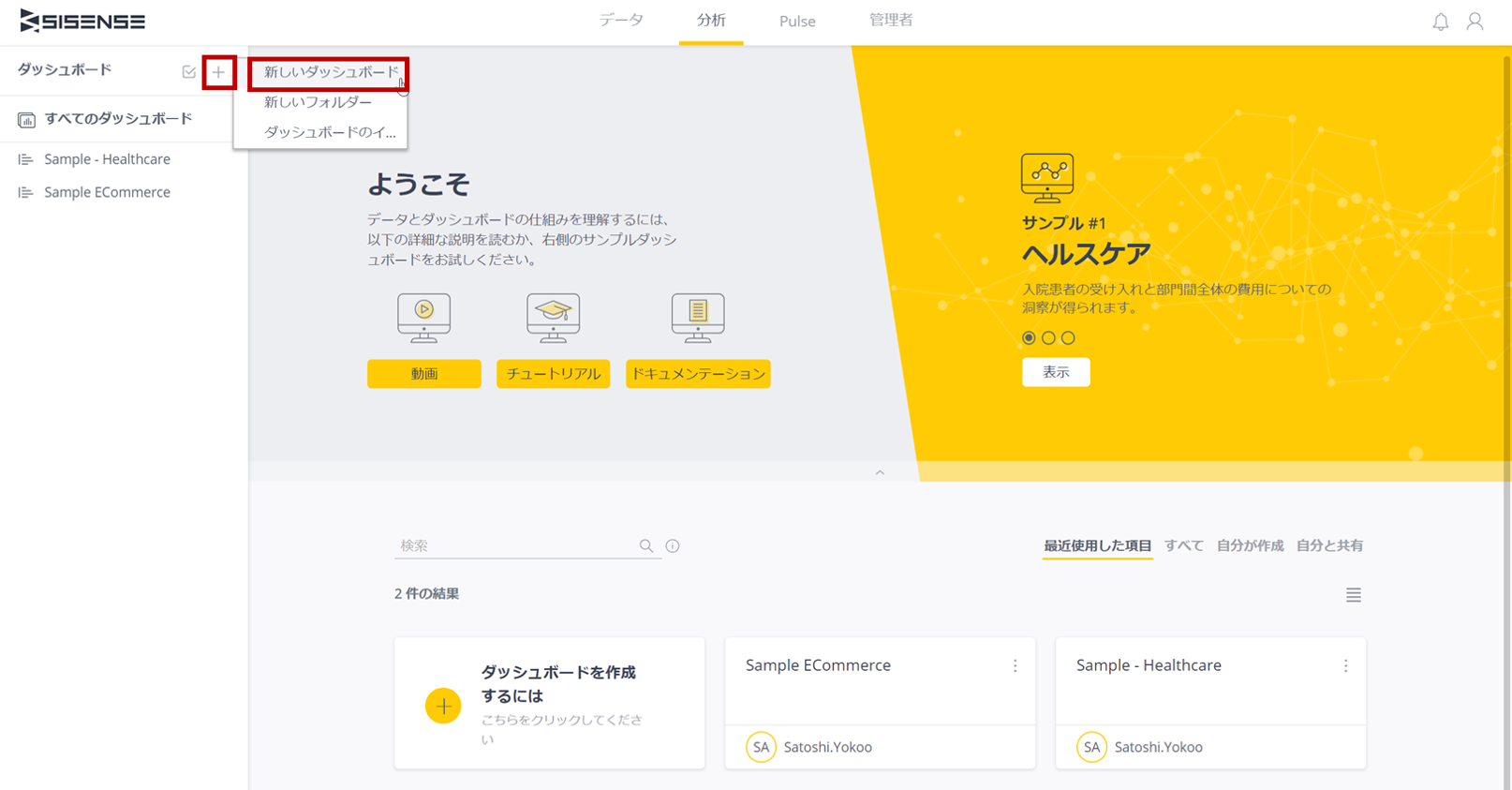Click the multi-select dashboards checkbox icon
This screenshot has height=790, width=1512.
189,72
